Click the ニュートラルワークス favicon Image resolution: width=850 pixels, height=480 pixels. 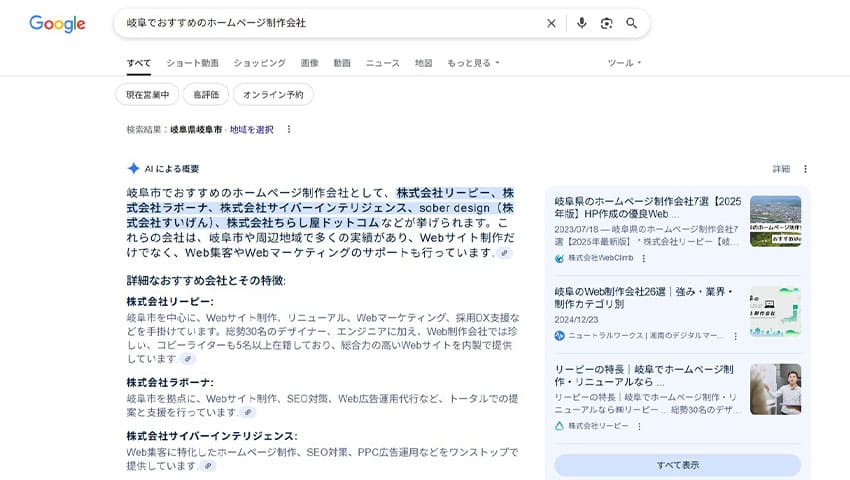click(x=559, y=336)
